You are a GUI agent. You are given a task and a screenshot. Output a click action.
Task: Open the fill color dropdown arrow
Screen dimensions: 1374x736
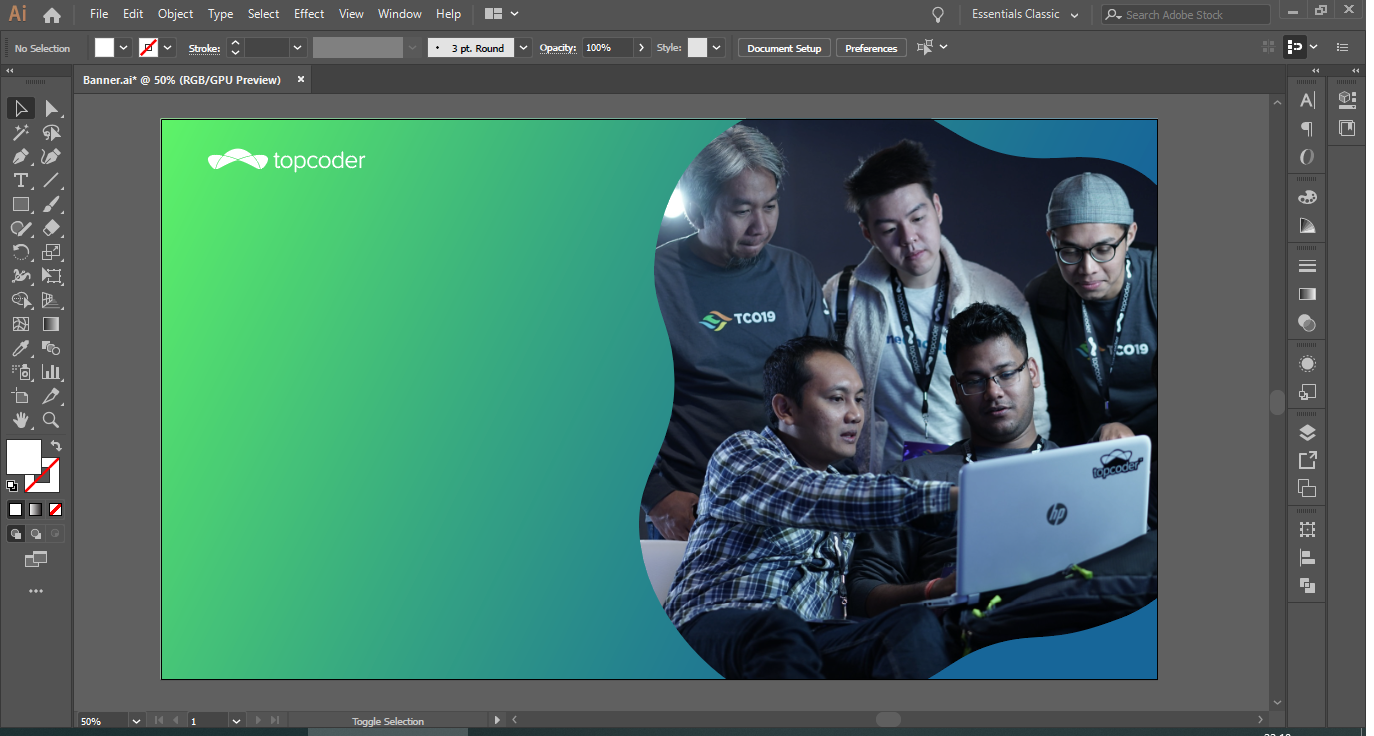click(x=124, y=48)
